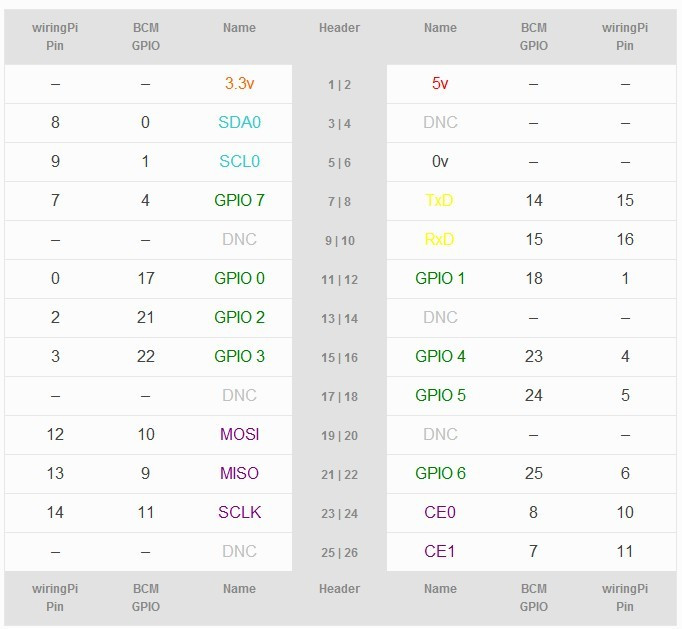
Task: Click the GPIO 7 label
Action: pos(239,200)
